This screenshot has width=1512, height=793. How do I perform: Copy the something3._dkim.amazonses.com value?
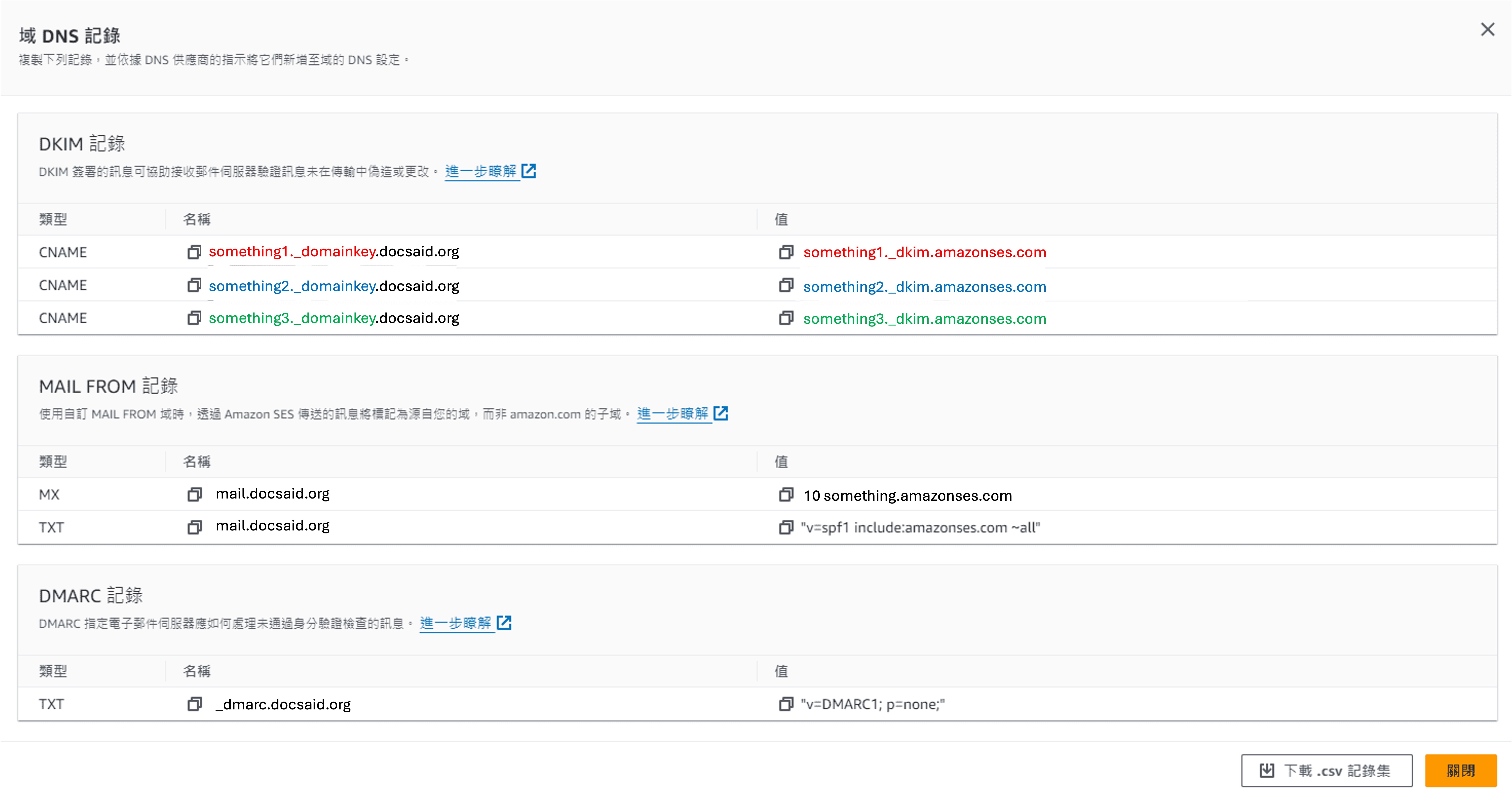pos(786,318)
